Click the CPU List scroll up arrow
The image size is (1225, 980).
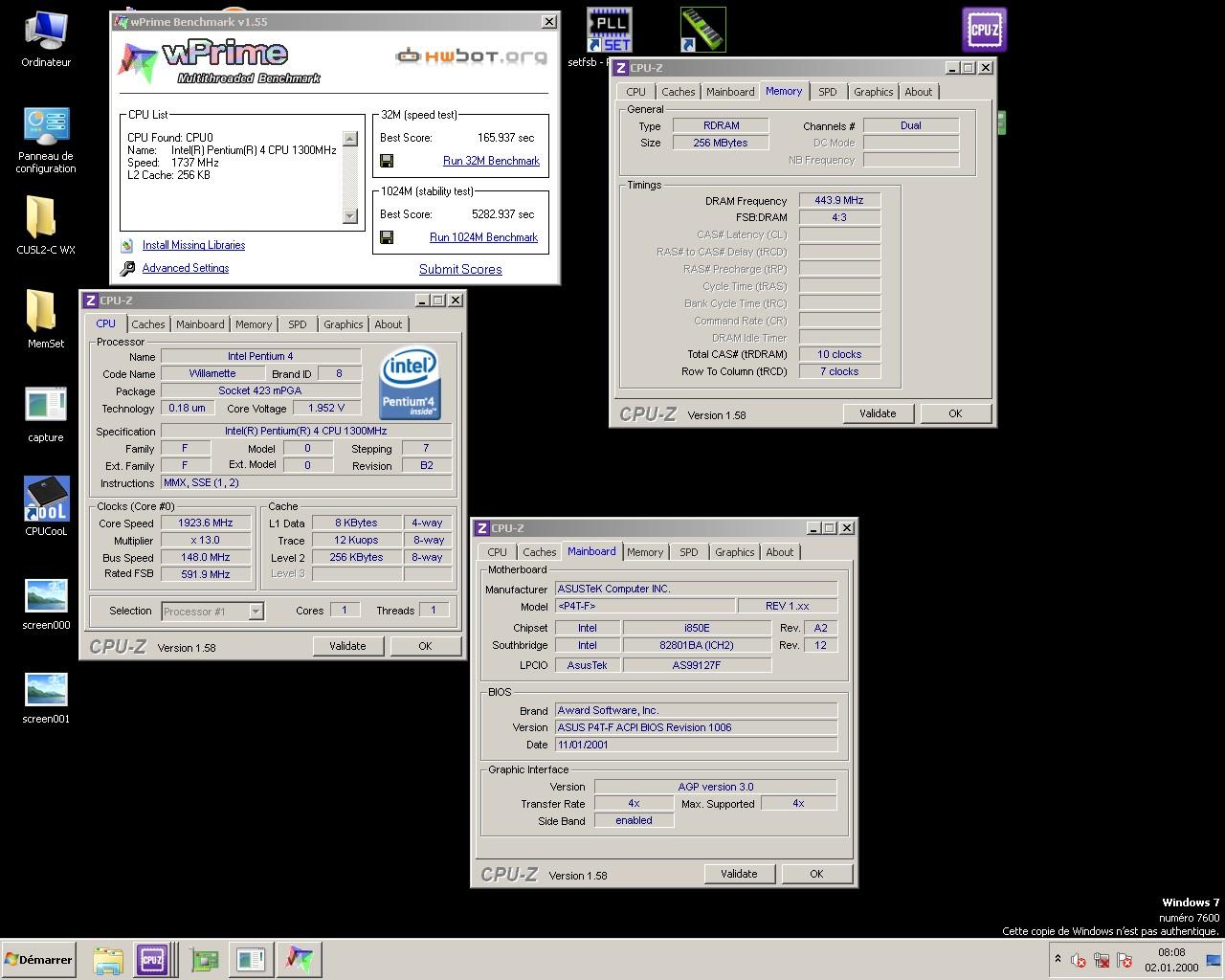click(350, 139)
